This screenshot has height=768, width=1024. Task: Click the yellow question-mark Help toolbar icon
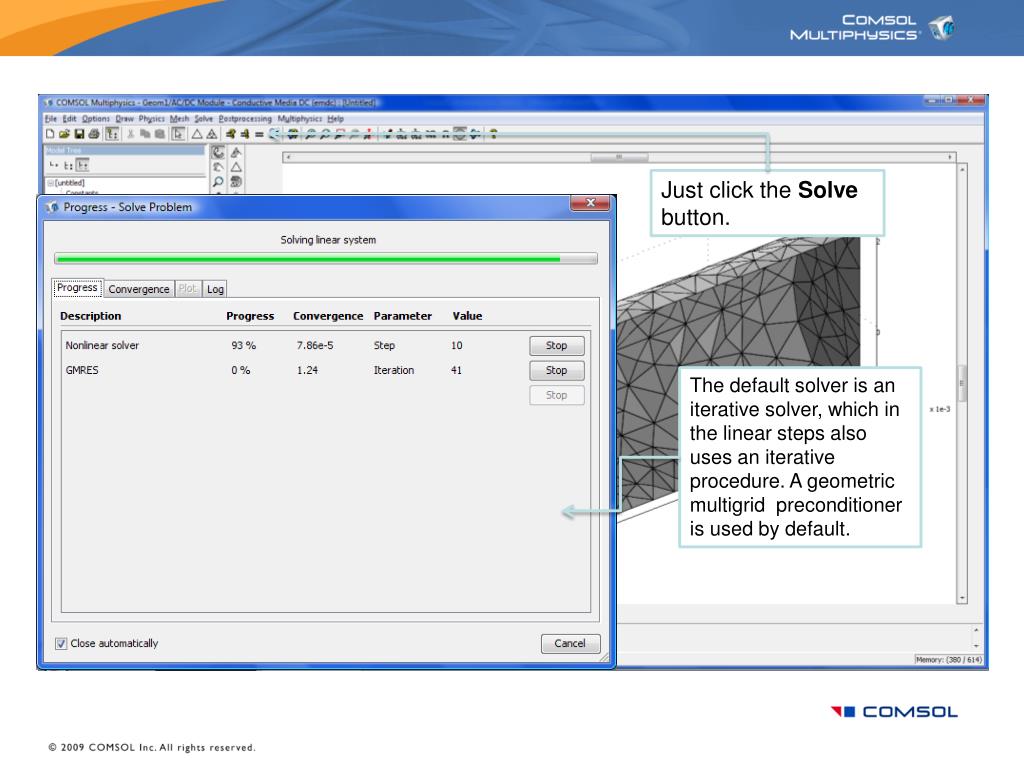tap(494, 135)
